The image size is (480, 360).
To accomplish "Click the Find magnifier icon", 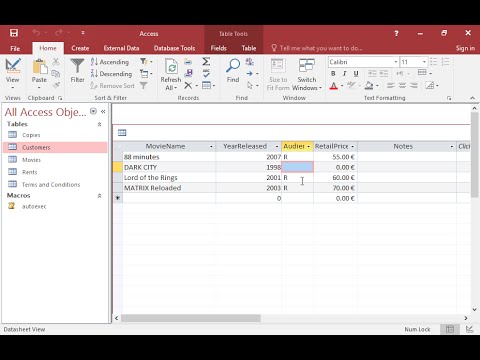I will point(233,66).
